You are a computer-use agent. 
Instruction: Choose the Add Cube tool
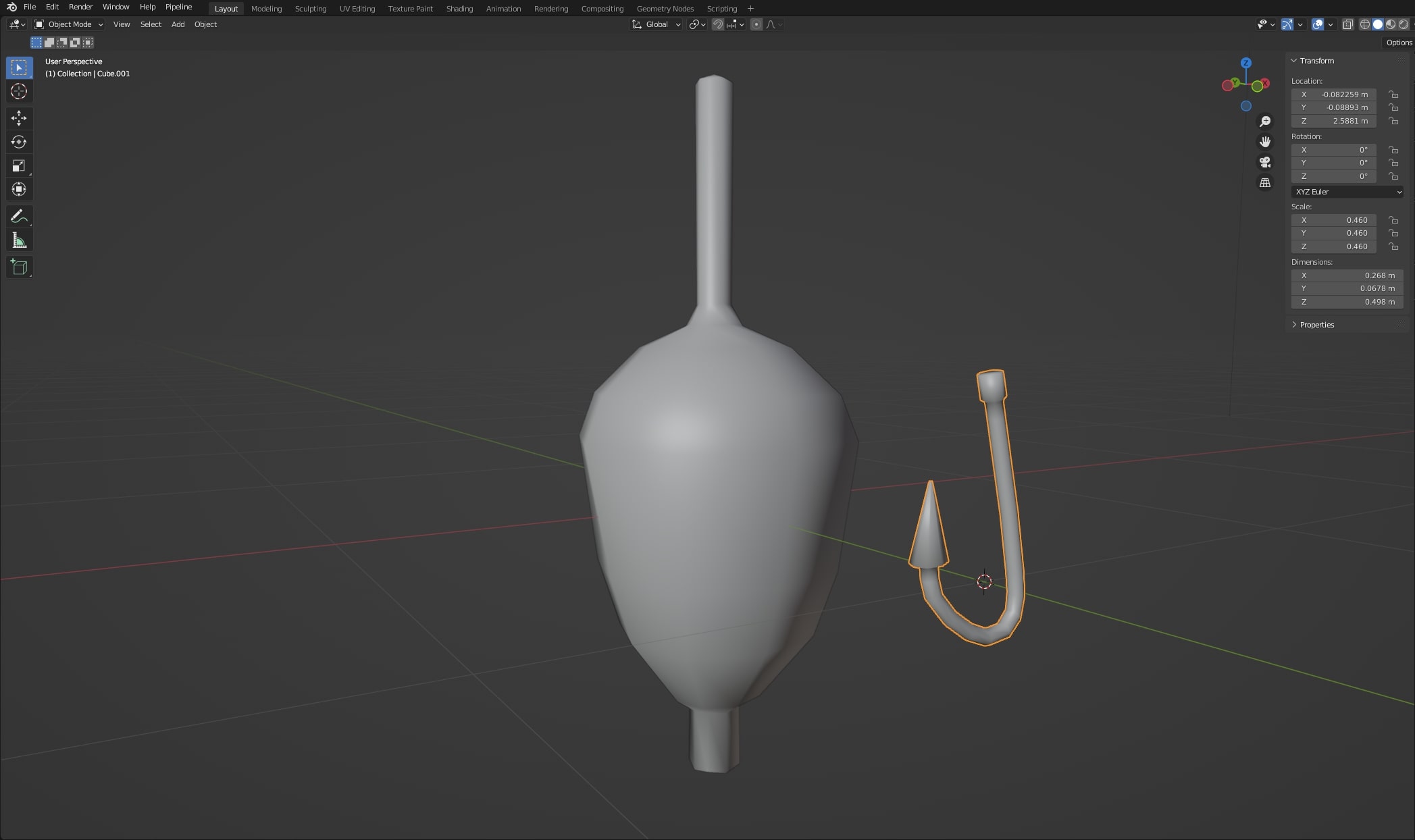(19, 267)
